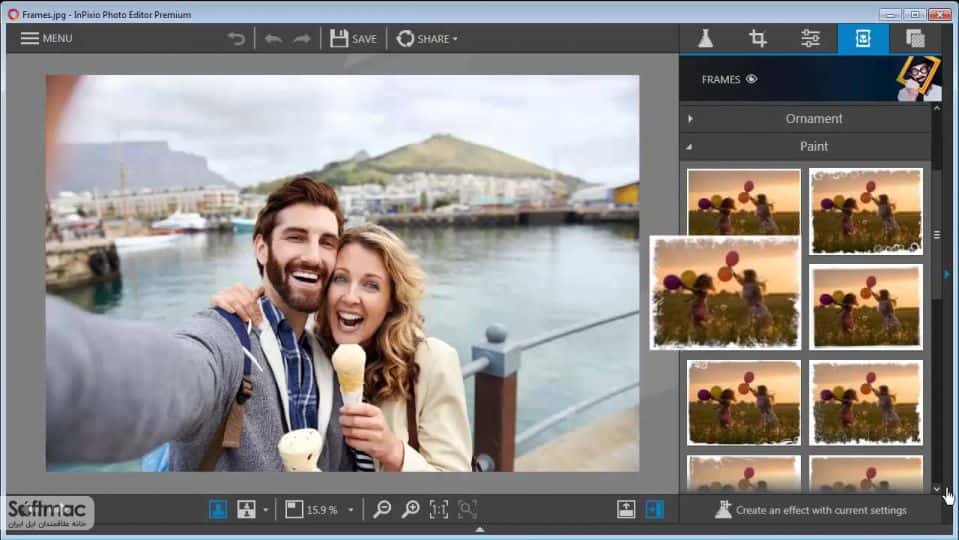Image resolution: width=959 pixels, height=540 pixels.
Task: Click the frames panel scrollbar thumb grip
Action: click(x=937, y=235)
